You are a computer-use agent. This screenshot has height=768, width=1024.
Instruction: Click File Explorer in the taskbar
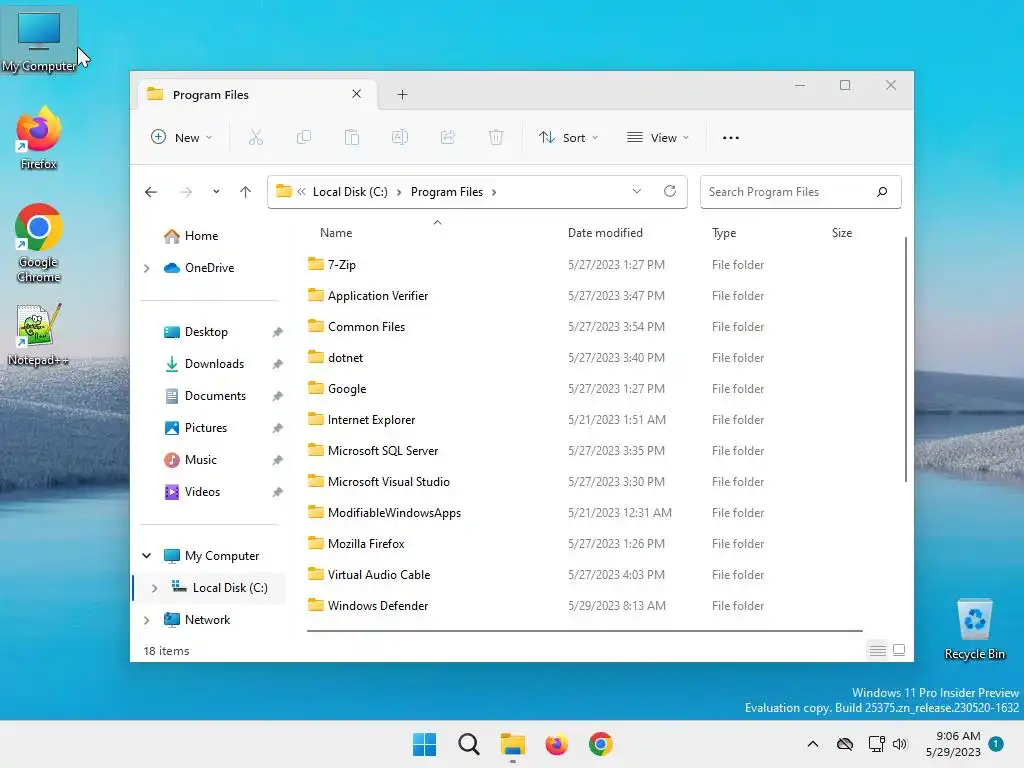[513, 744]
